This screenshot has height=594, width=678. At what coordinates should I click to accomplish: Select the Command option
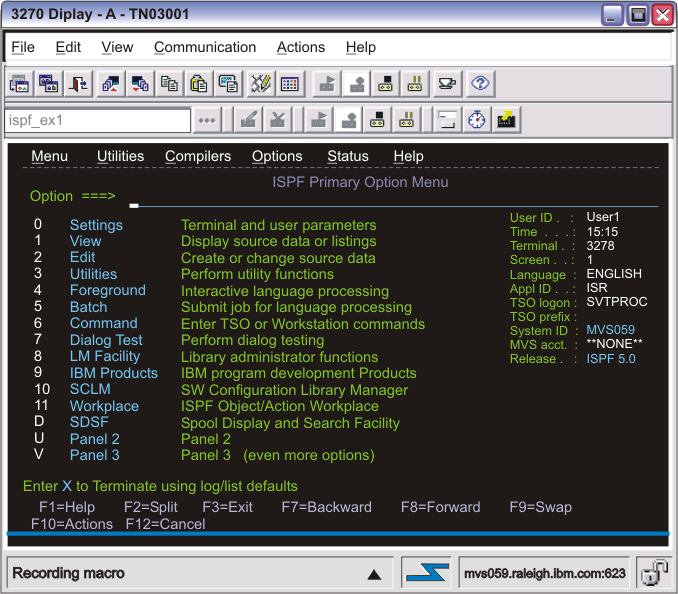coord(104,323)
